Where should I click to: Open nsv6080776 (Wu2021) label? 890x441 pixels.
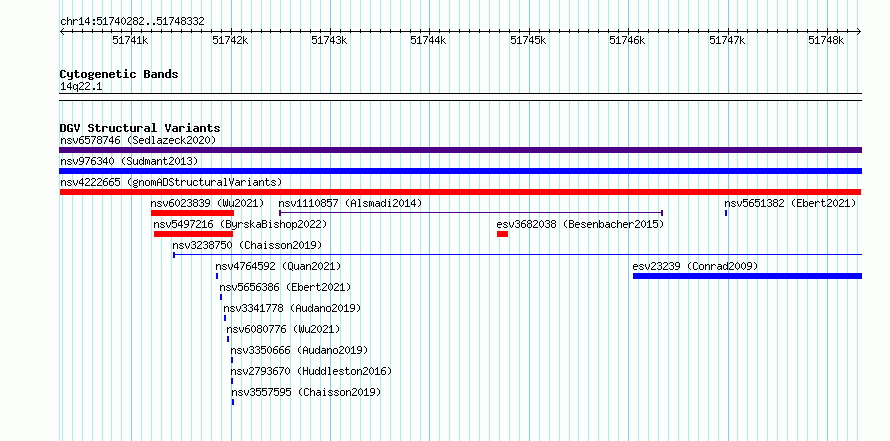[x=283, y=329]
